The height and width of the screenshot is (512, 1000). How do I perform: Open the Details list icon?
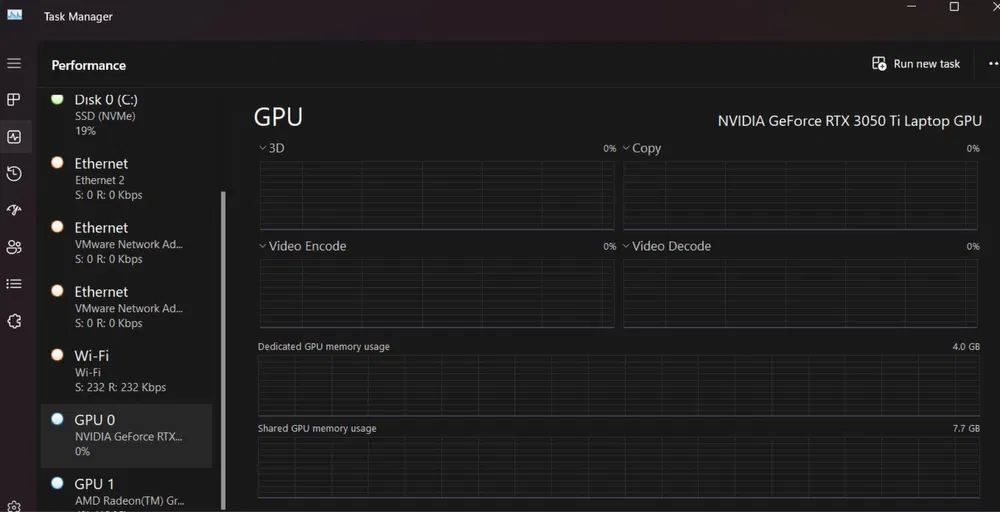[14, 284]
